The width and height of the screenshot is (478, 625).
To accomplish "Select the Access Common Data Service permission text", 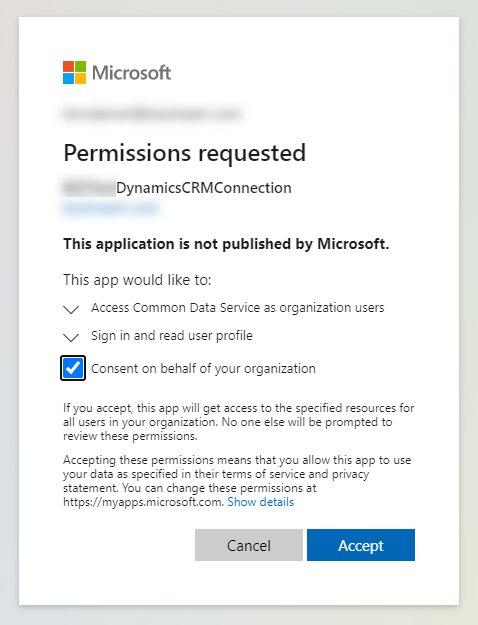I will pos(238,308).
